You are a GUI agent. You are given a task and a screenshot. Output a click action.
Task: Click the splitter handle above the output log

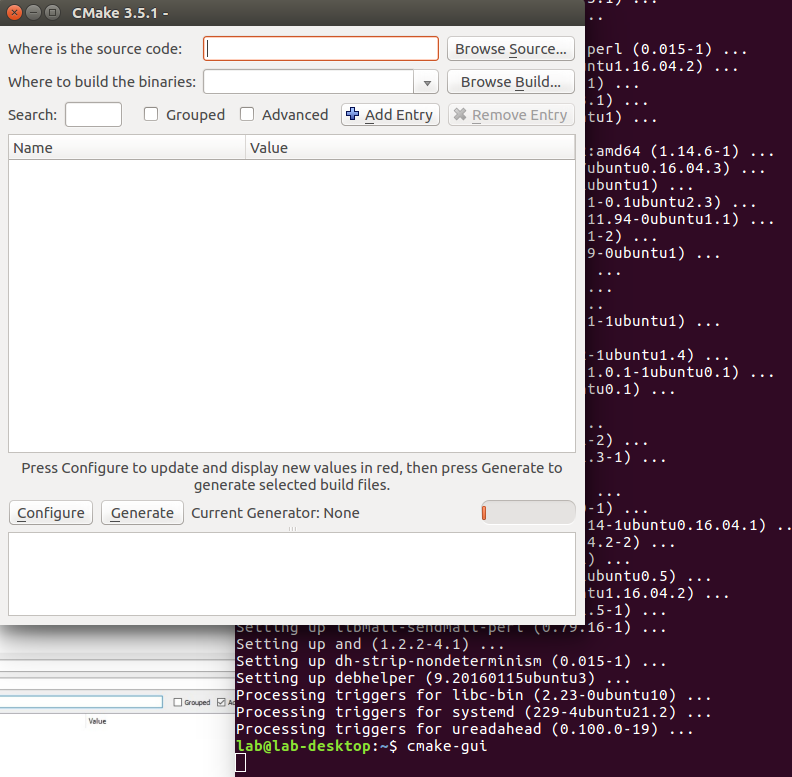coord(292,528)
